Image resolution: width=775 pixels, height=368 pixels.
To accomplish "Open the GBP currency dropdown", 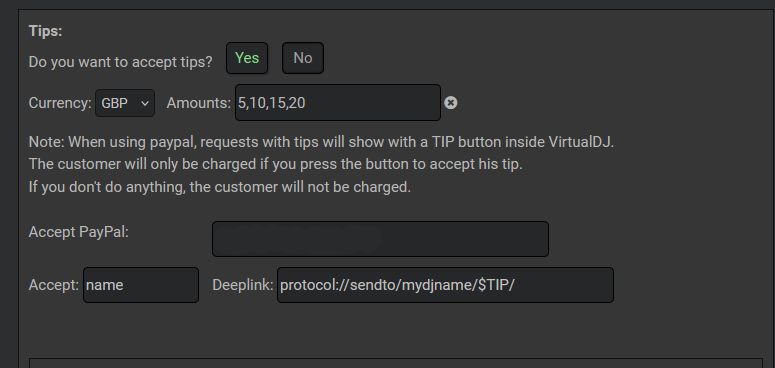I will point(125,103).
